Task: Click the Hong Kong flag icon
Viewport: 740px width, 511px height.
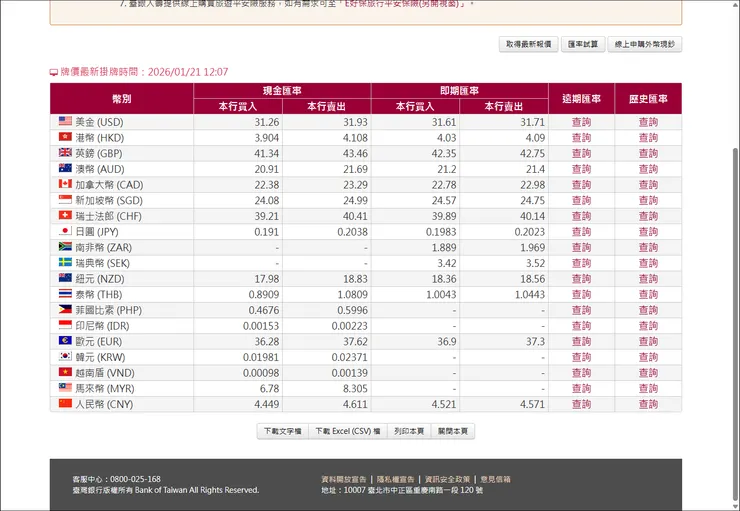Action: [x=65, y=137]
